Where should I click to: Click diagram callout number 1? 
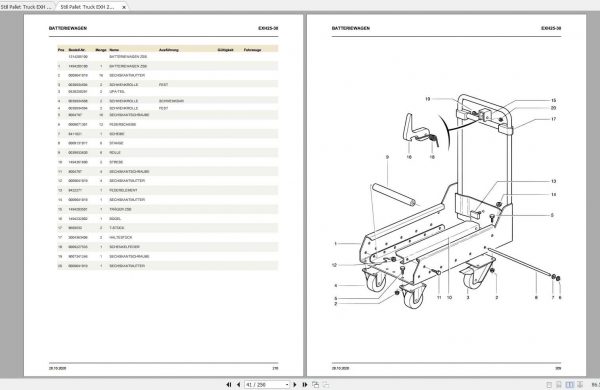coord(336,243)
